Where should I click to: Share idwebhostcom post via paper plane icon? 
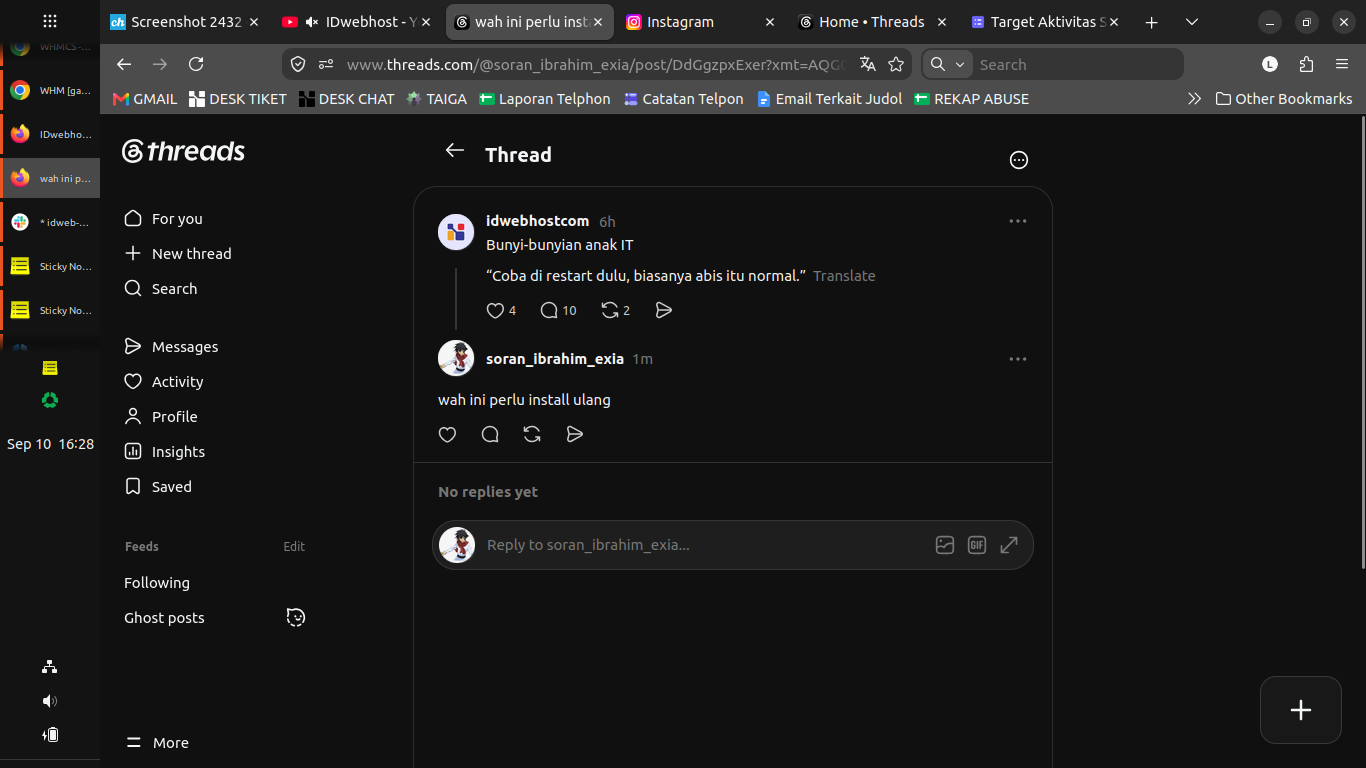(663, 311)
